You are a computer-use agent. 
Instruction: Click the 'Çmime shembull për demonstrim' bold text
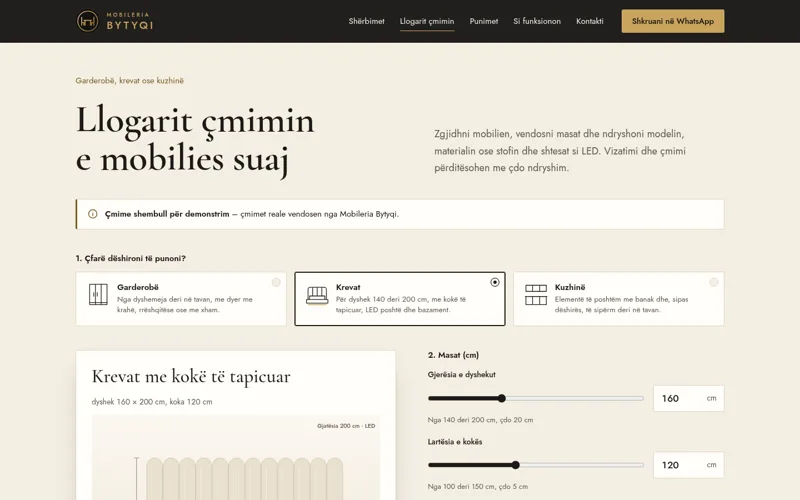coord(167,214)
